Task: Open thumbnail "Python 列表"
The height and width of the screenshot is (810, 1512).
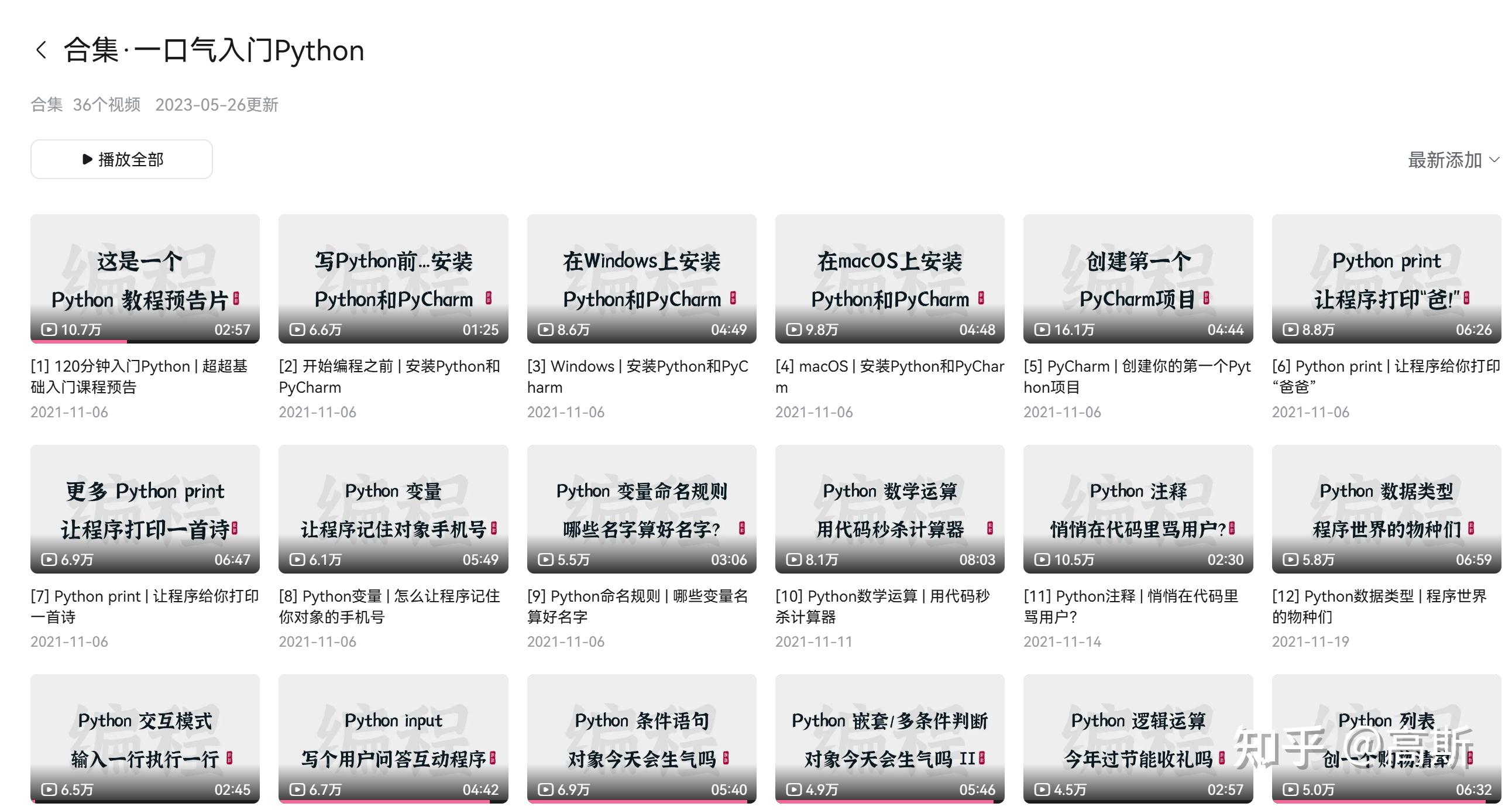Action: click(1386, 739)
